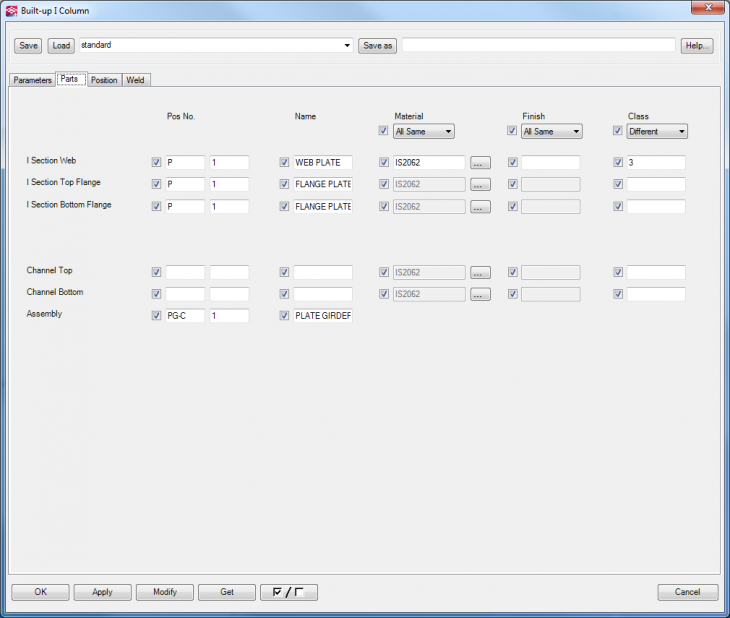Browse material for I Section Web
The image size is (730, 618).
tap(480, 163)
